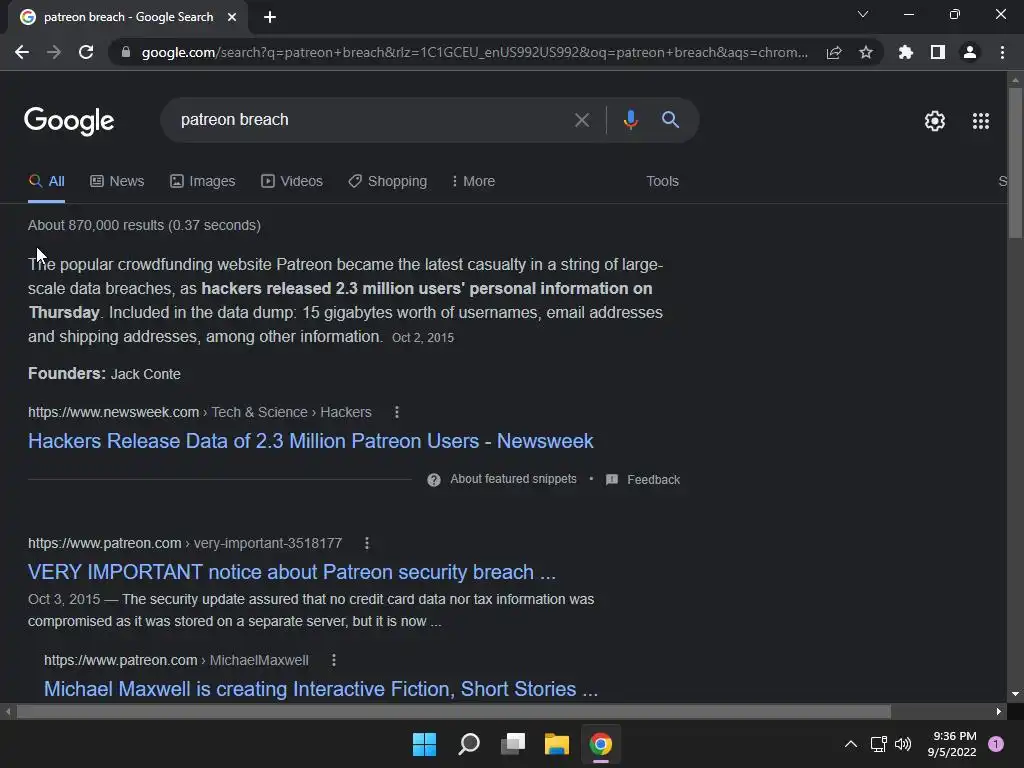Open Chrome profile avatar icon
This screenshot has height=768, width=1024.
click(x=970, y=52)
